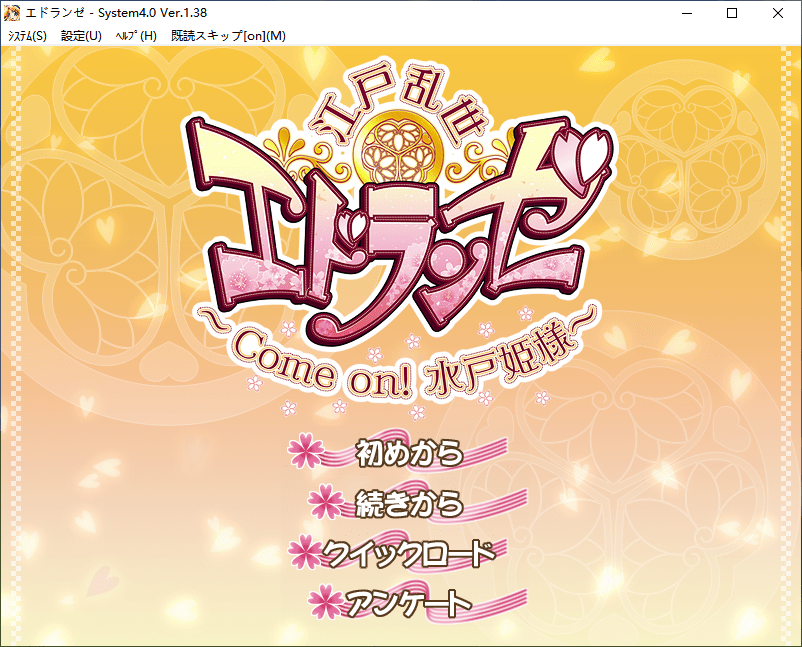Minimize the game window
This screenshot has height=647, width=802.
pyautogui.click(x=685, y=13)
